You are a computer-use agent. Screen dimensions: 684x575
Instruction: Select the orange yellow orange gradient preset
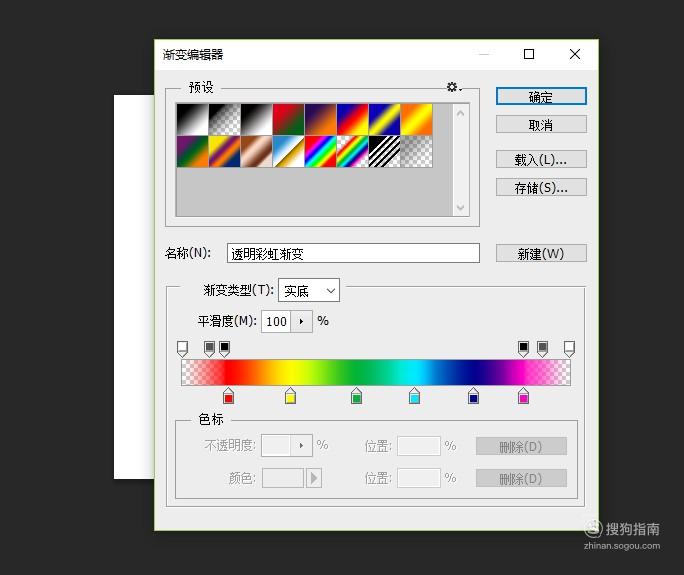(x=417, y=119)
